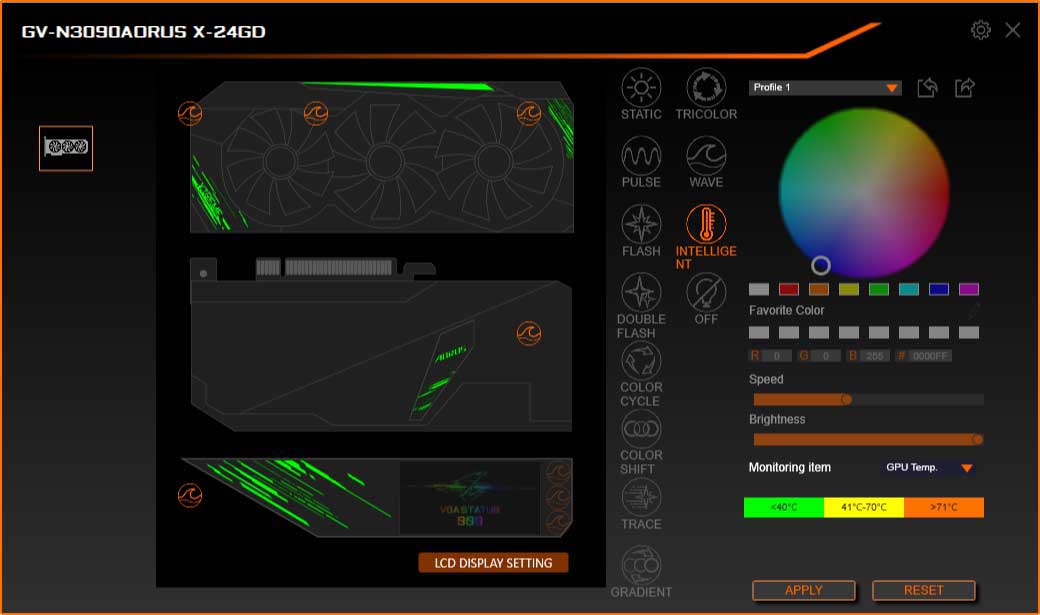
Task: Click the B value input field
Action: pyautogui.click(x=875, y=356)
